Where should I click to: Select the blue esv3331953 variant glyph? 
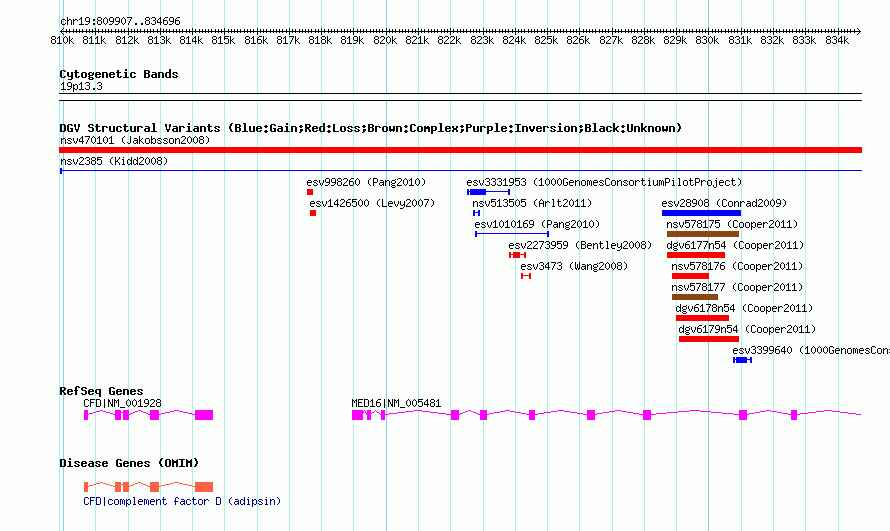pyautogui.click(x=488, y=192)
